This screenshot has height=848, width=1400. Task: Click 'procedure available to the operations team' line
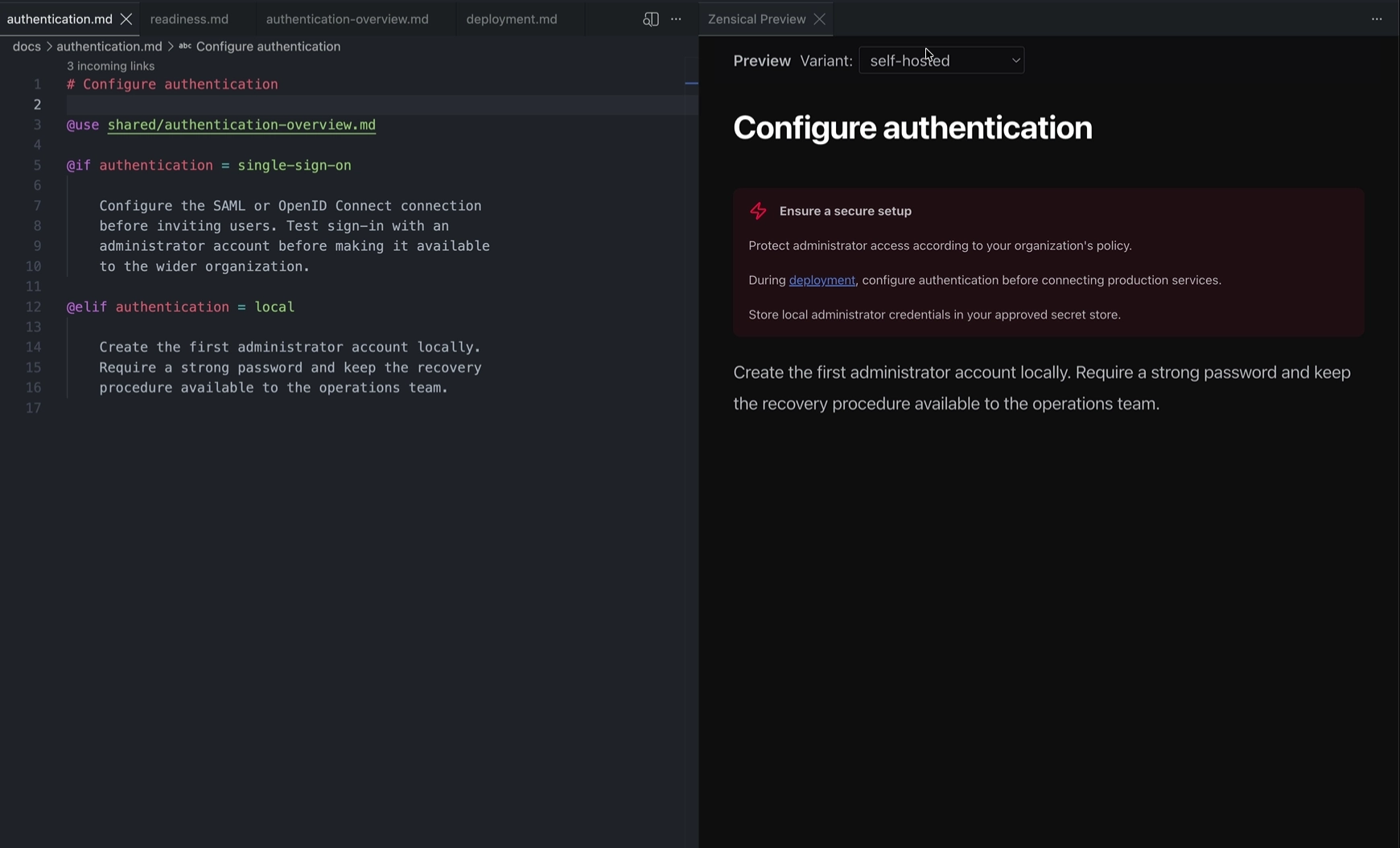274,388
